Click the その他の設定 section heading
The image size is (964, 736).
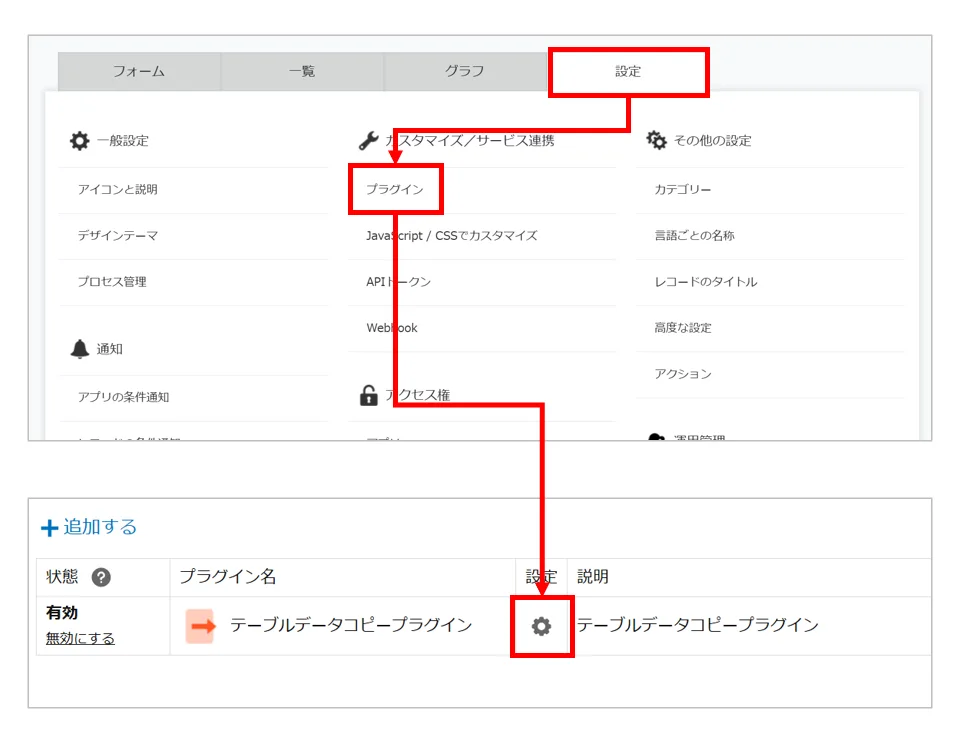713,141
